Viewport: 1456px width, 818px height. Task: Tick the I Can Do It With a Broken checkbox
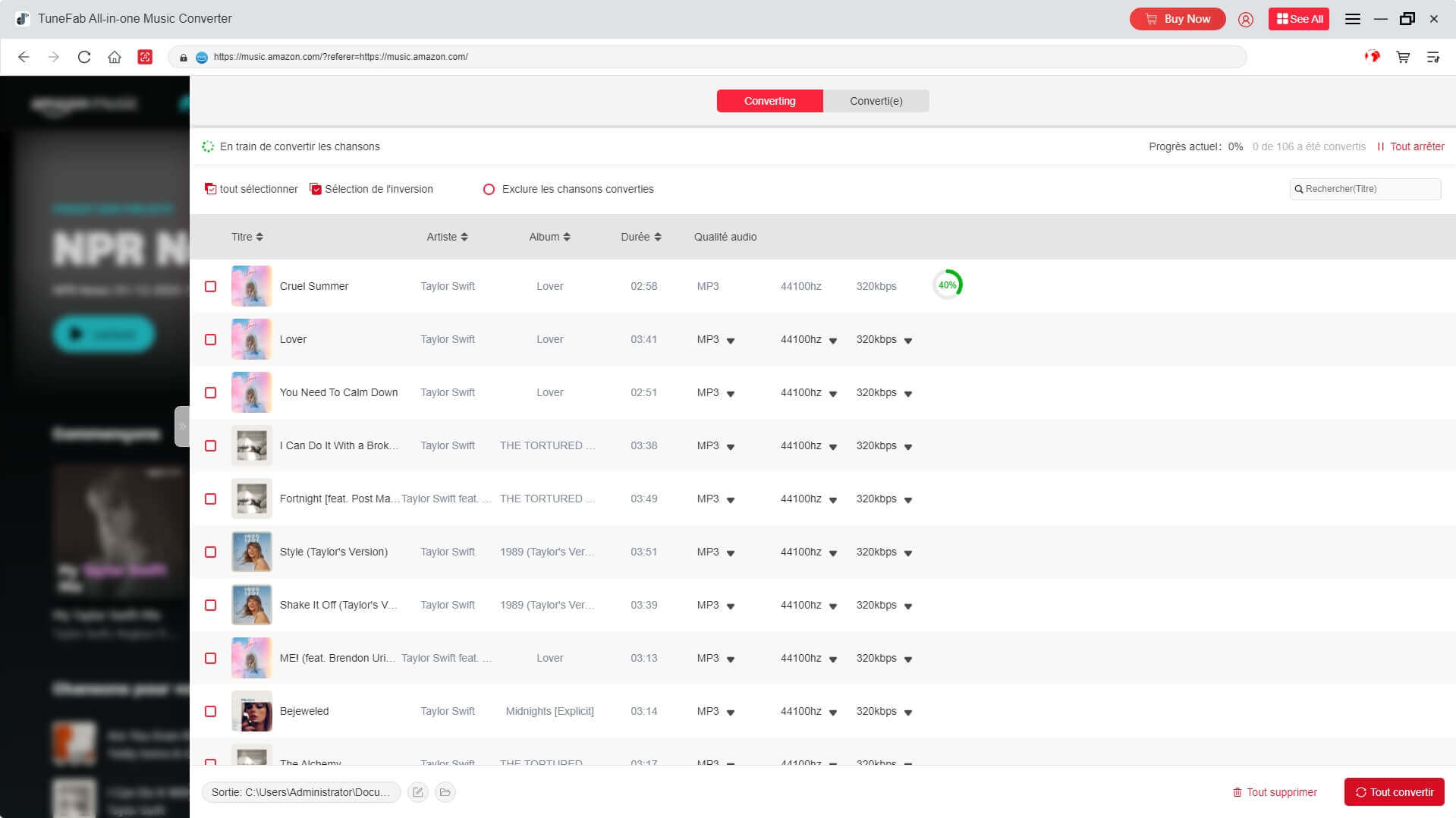point(211,445)
